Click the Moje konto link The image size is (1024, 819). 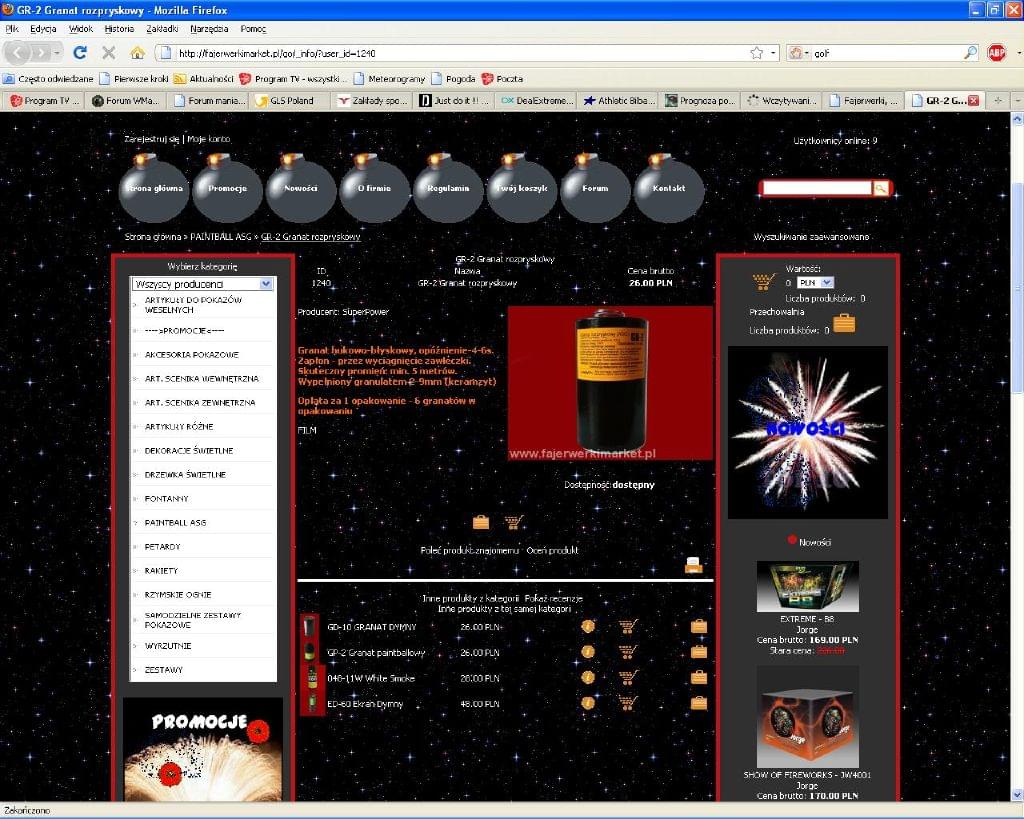209,139
